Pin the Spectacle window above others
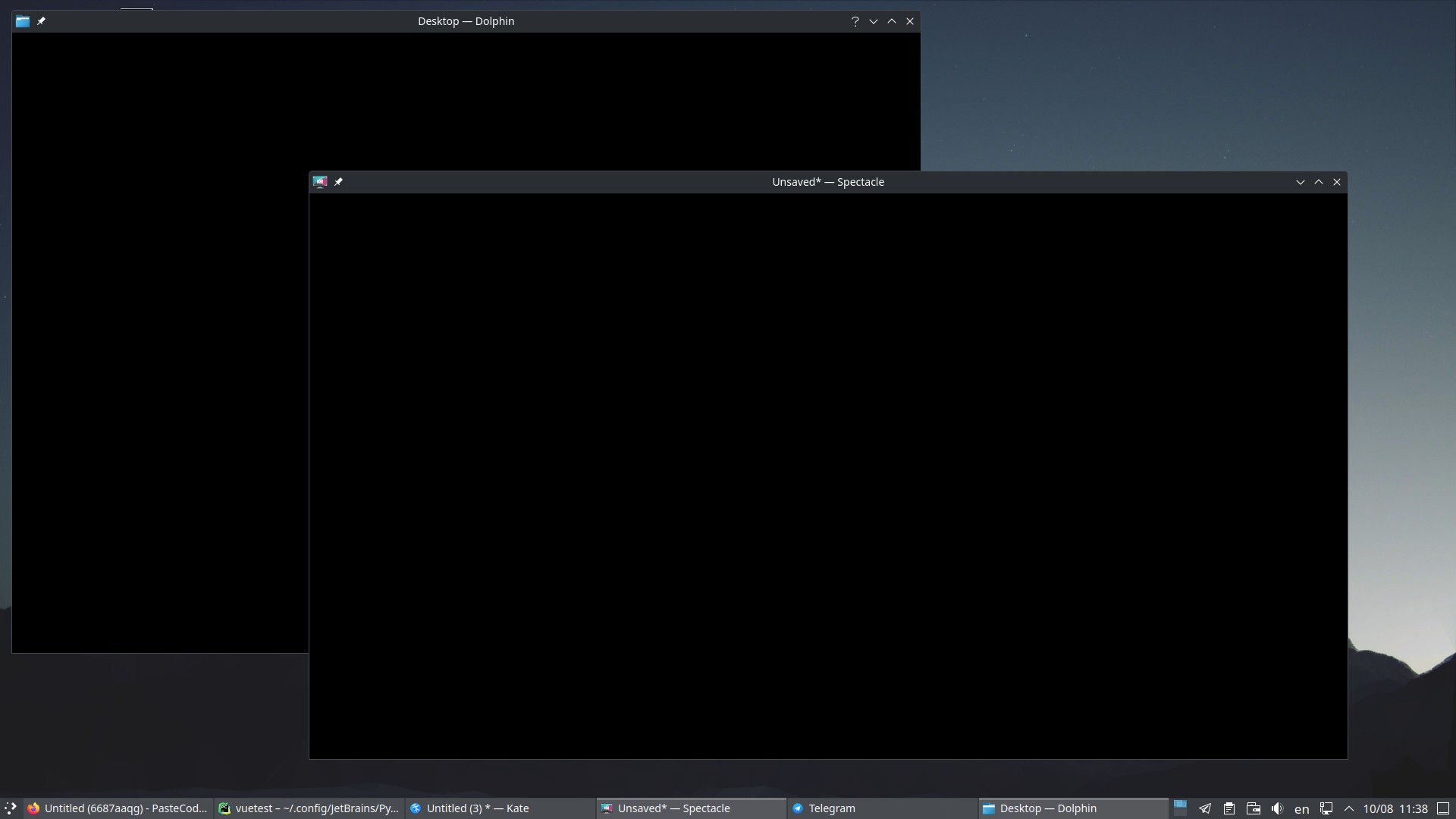1456x819 pixels. (338, 181)
